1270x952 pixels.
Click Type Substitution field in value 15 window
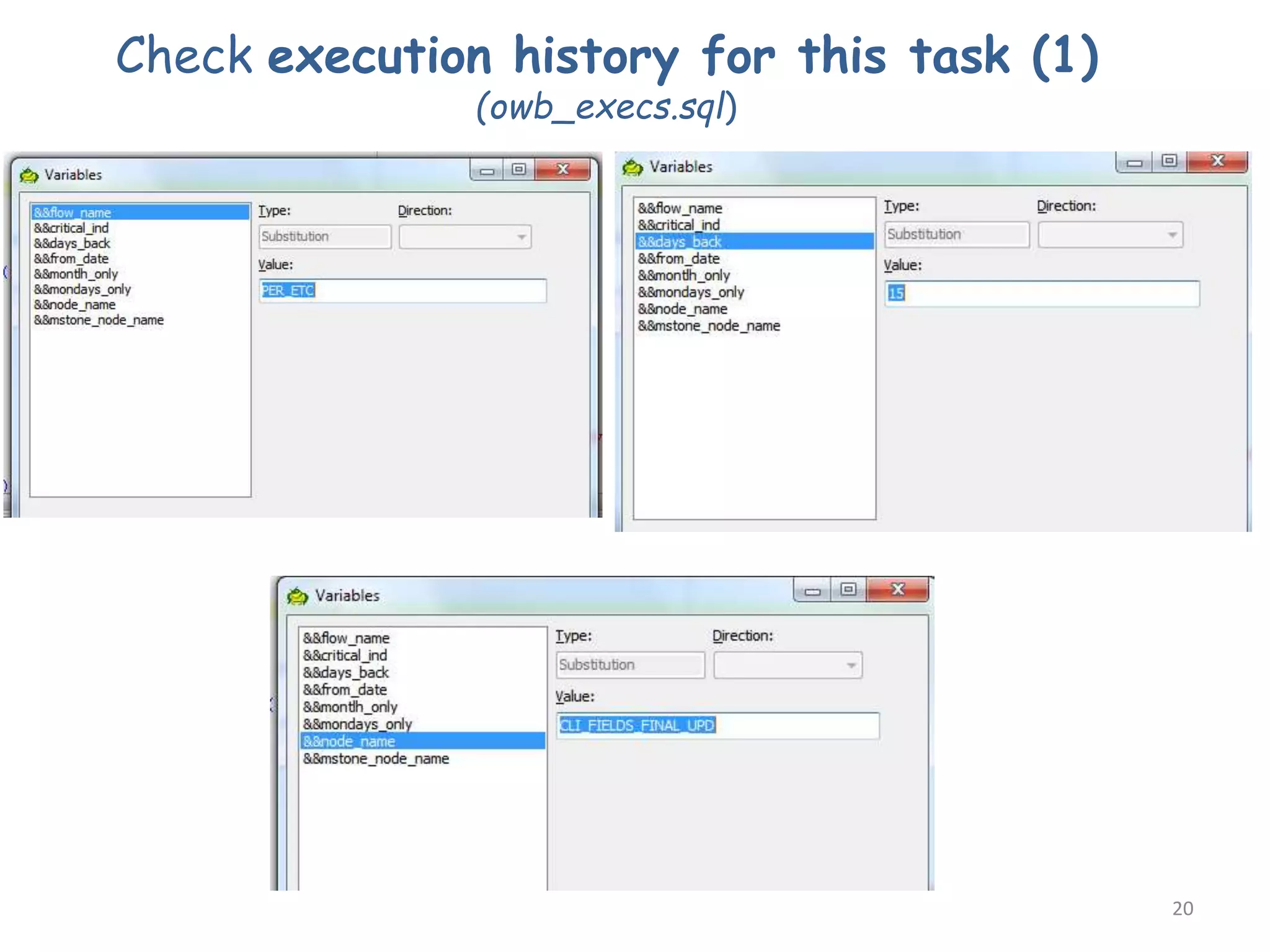pyautogui.click(x=957, y=235)
